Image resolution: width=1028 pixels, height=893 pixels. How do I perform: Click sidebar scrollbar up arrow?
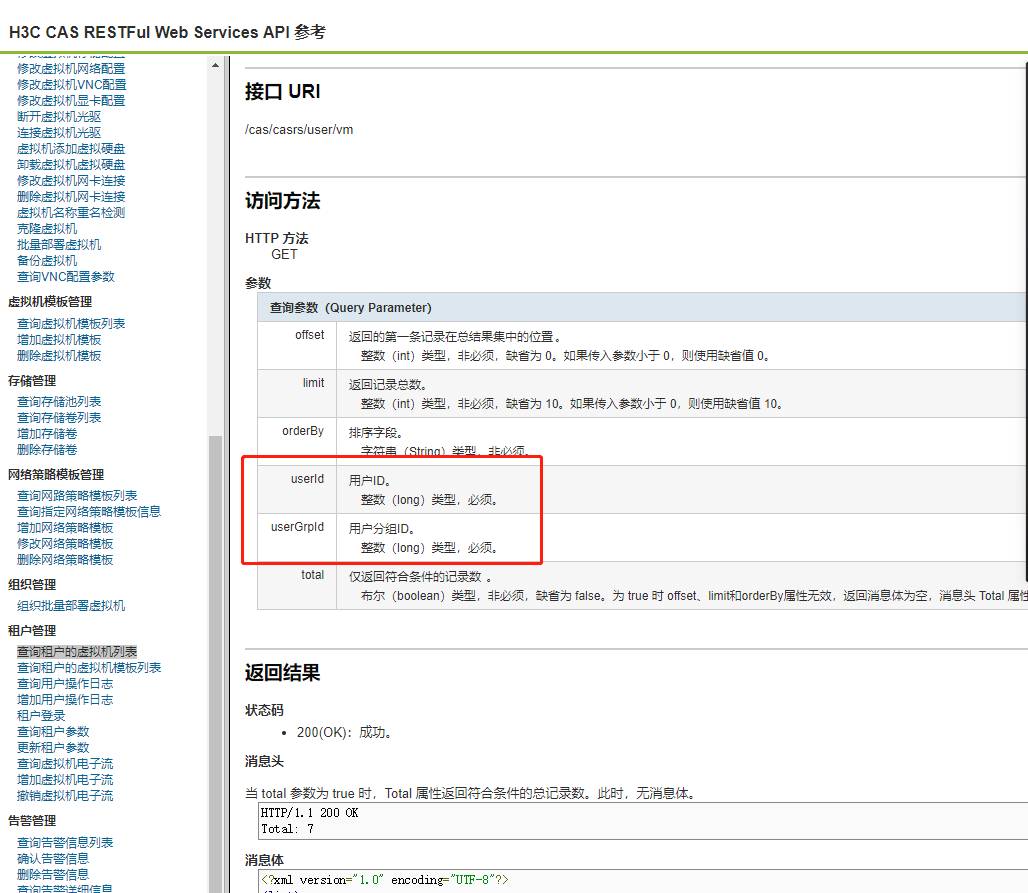click(x=216, y=66)
